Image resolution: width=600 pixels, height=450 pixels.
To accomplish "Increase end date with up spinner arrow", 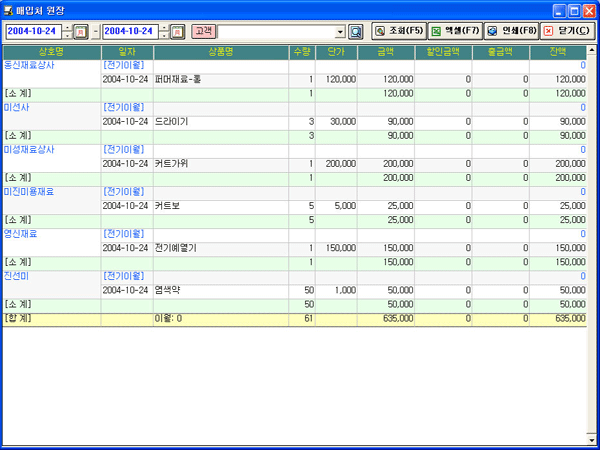I will tap(165, 28).
